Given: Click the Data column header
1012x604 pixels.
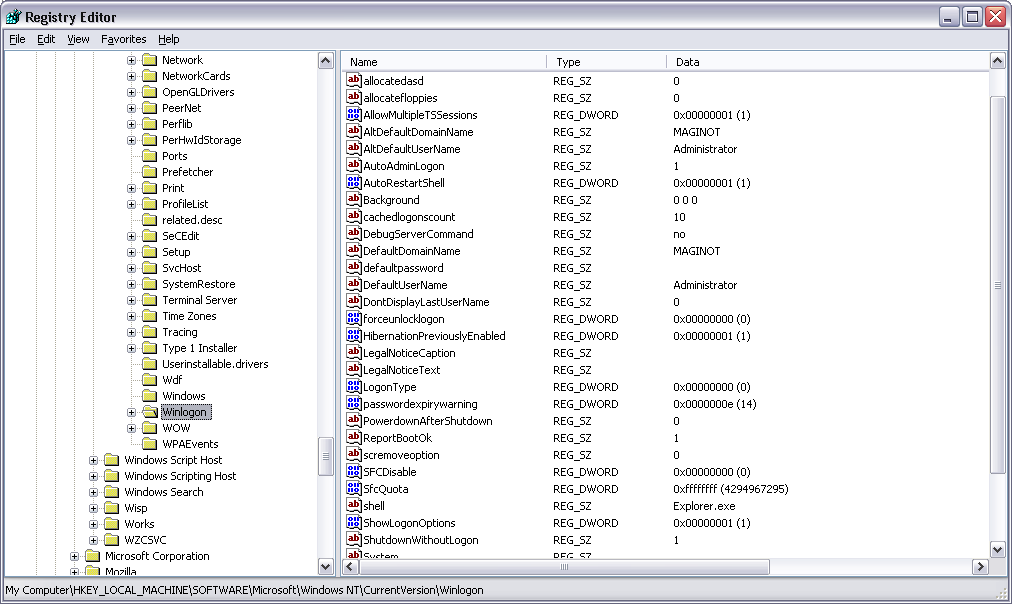Looking at the screenshot, I should tap(828, 62).
